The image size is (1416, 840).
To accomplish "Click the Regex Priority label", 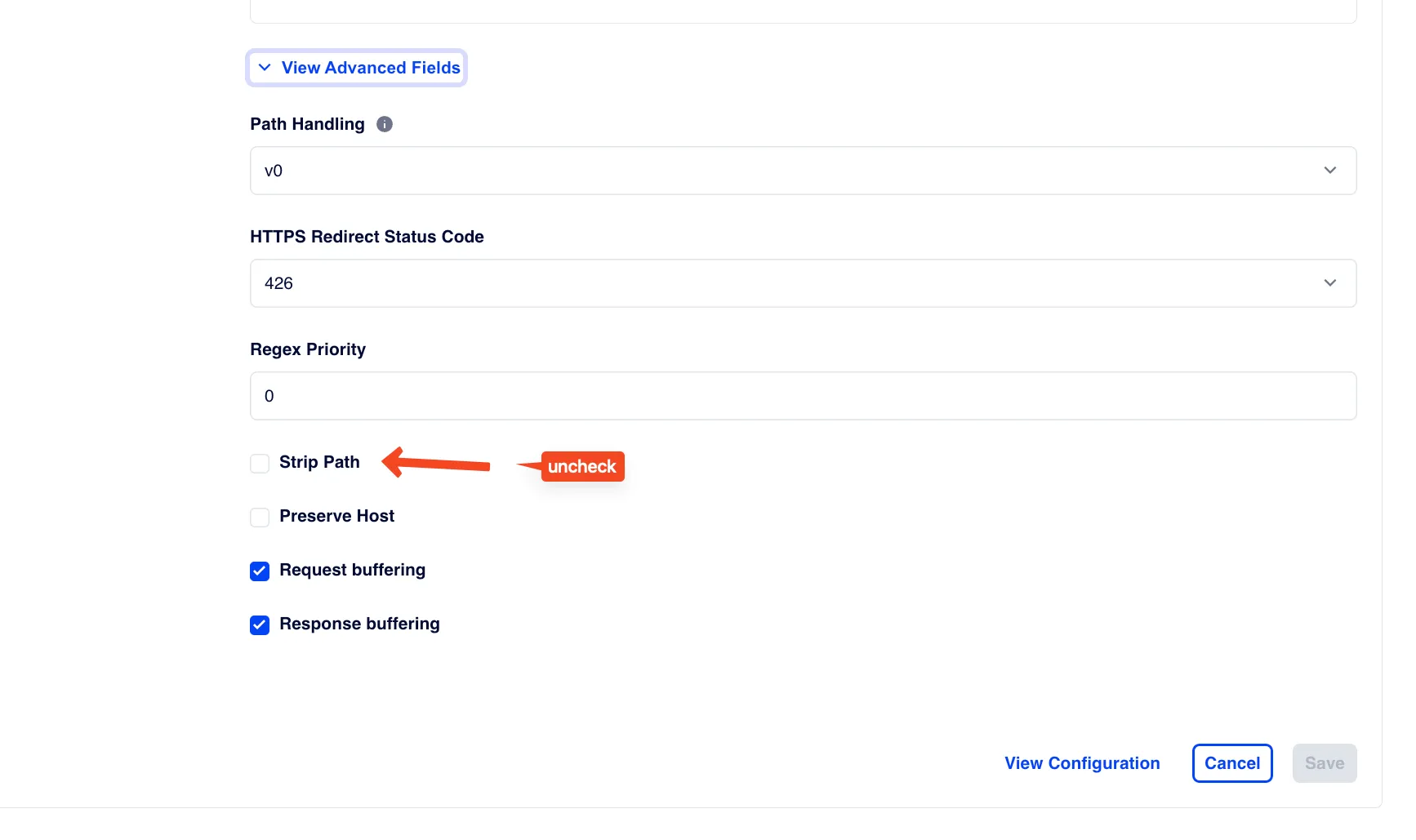I will 308,349.
